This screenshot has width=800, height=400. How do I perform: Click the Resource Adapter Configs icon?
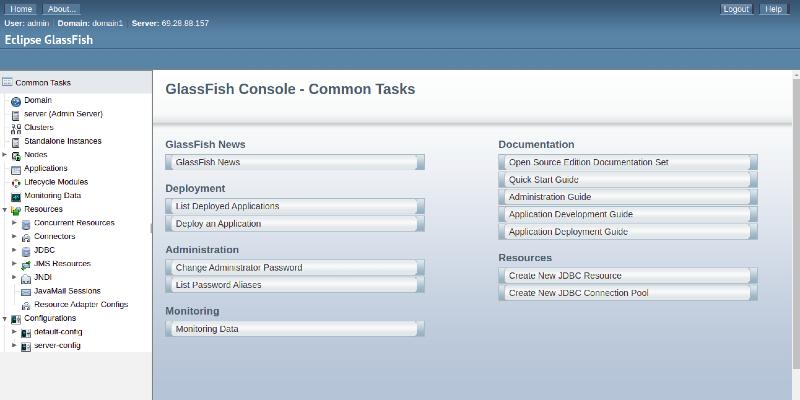26,306
